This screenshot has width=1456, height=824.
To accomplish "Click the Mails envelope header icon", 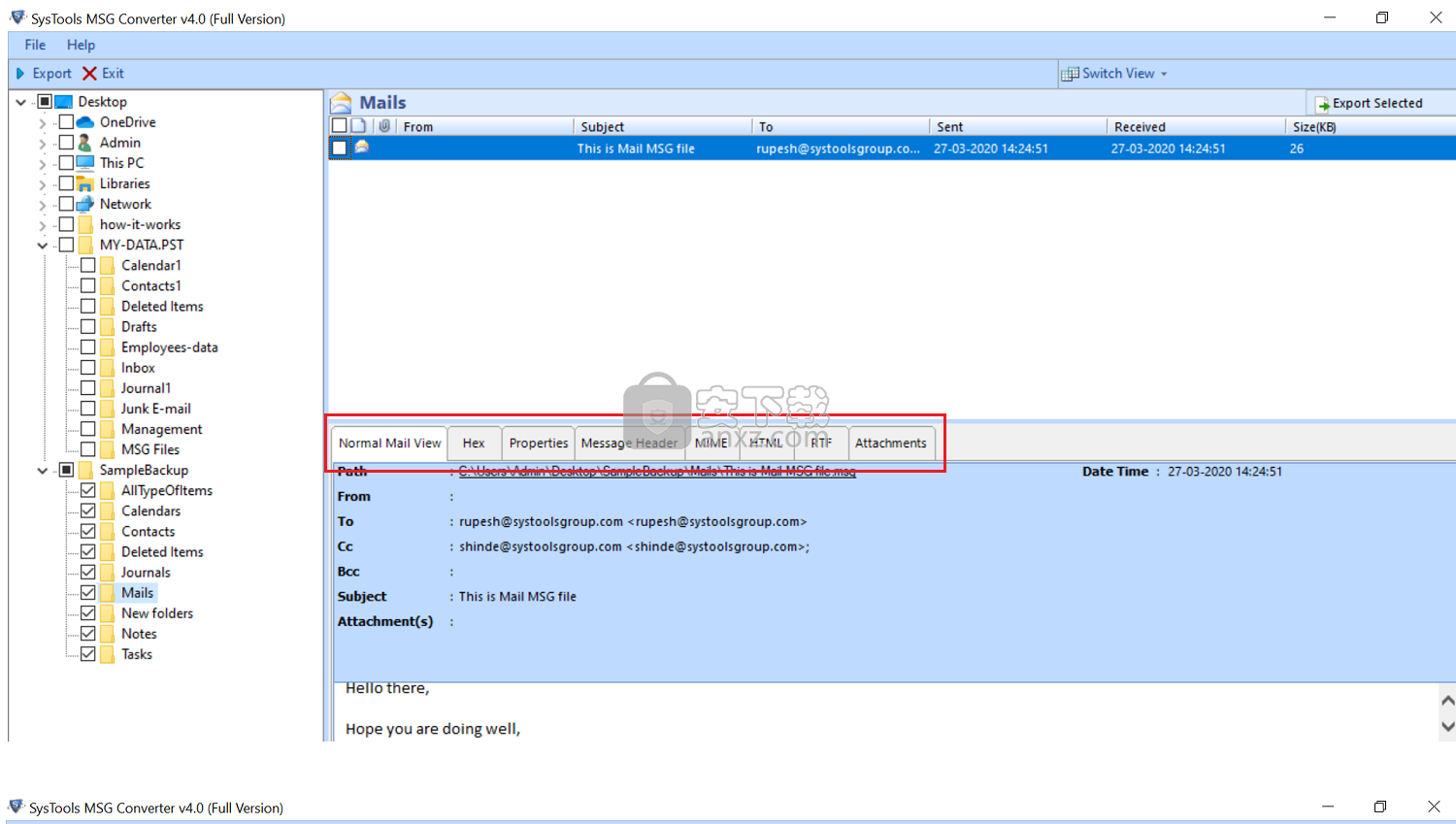I will 341,103.
